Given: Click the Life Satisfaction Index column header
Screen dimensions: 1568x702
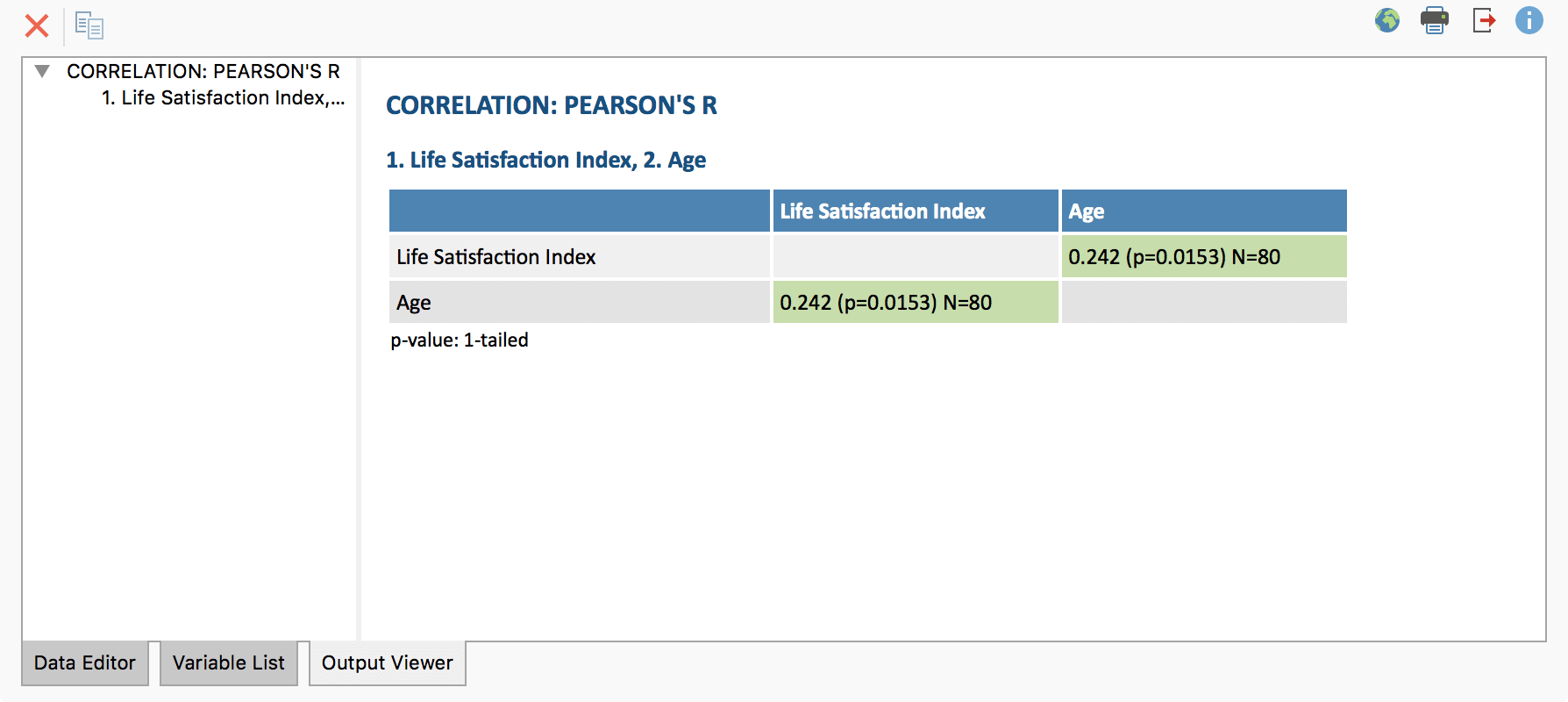Looking at the screenshot, I should click(x=916, y=211).
